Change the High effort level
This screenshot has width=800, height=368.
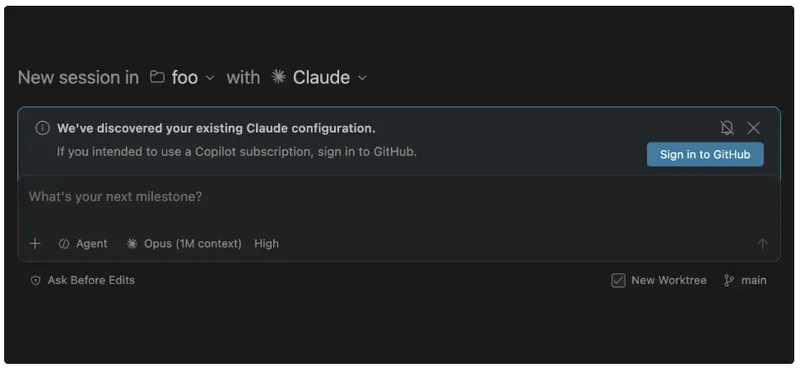point(266,244)
